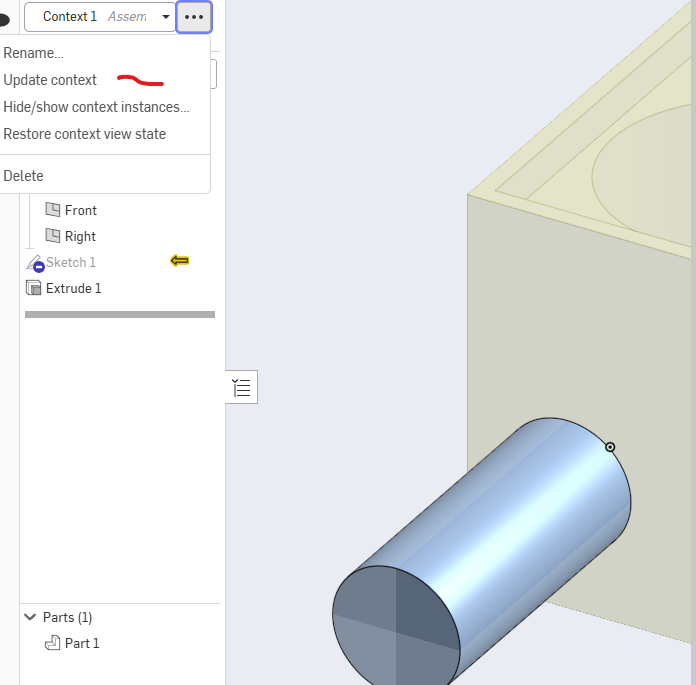Click the Part 1 part icon
The height and width of the screenshot is (685, 696).
pos(52,643)
